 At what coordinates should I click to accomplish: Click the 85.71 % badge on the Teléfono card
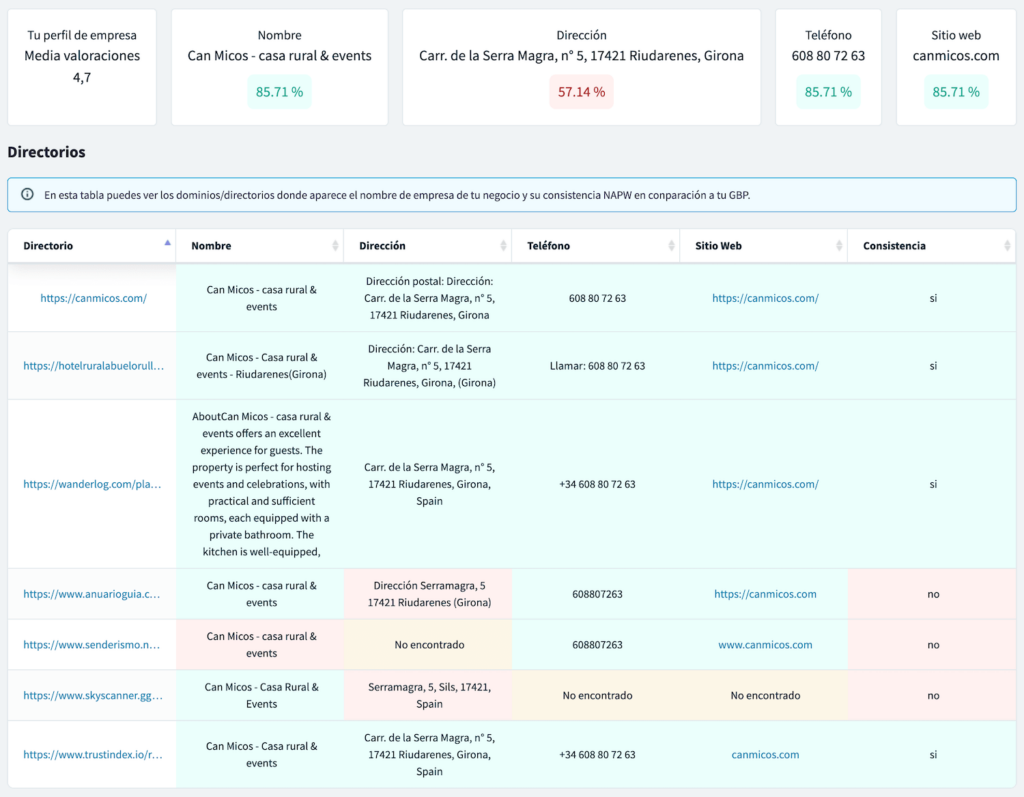pyautogui.click(x=828, y=91)
